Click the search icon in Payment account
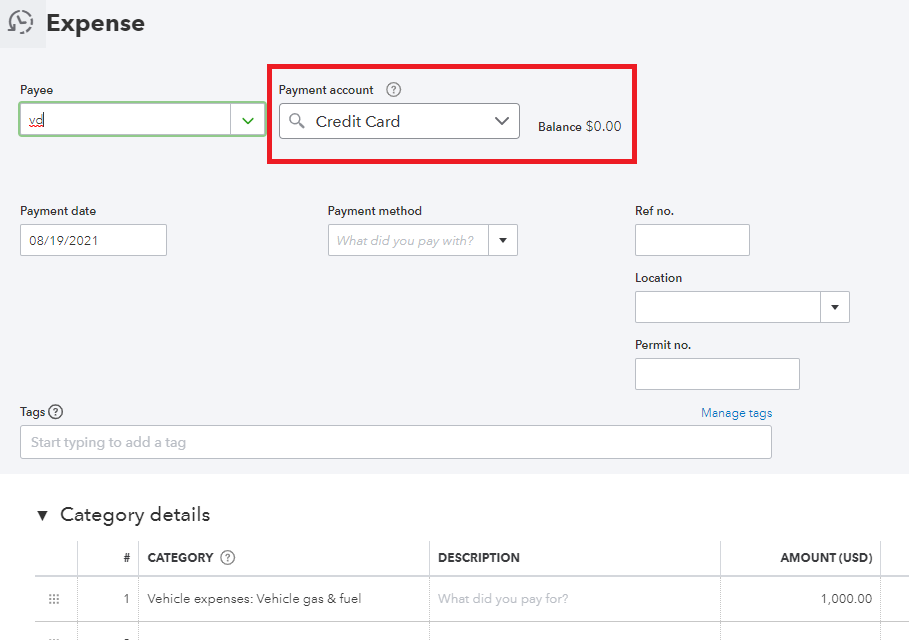This screenshot has width=909, height=640. tap(297, 121)
